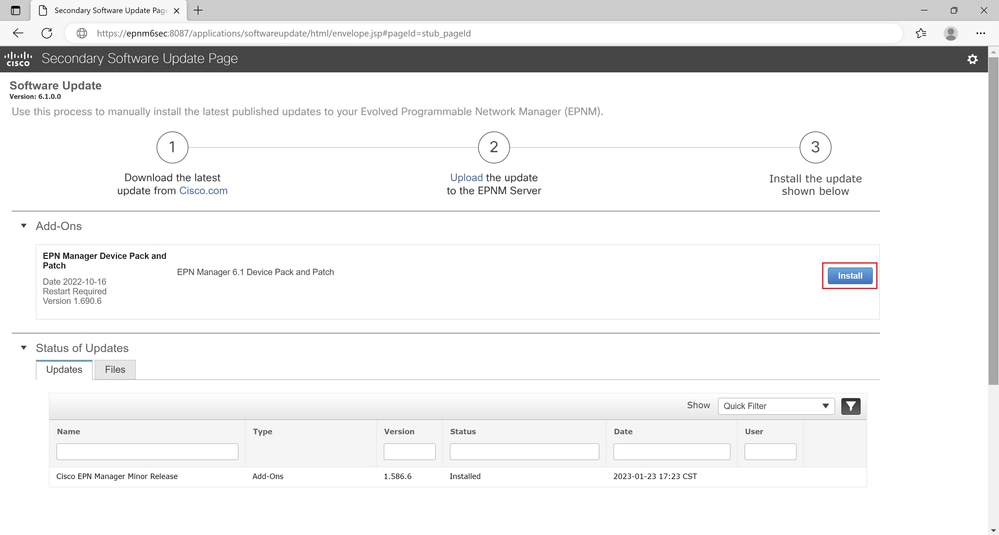Focus the Date filter field
The width and height of the screenshot is (999, 535).
tap(672, 452)
